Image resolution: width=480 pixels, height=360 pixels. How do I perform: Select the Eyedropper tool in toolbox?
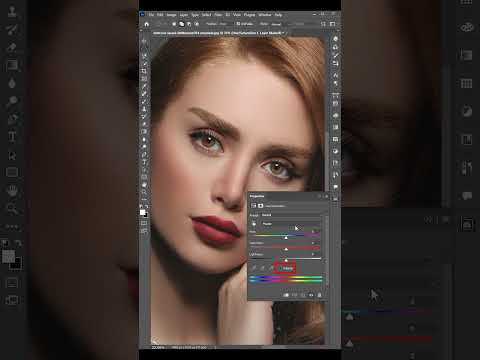coord(144,86)
